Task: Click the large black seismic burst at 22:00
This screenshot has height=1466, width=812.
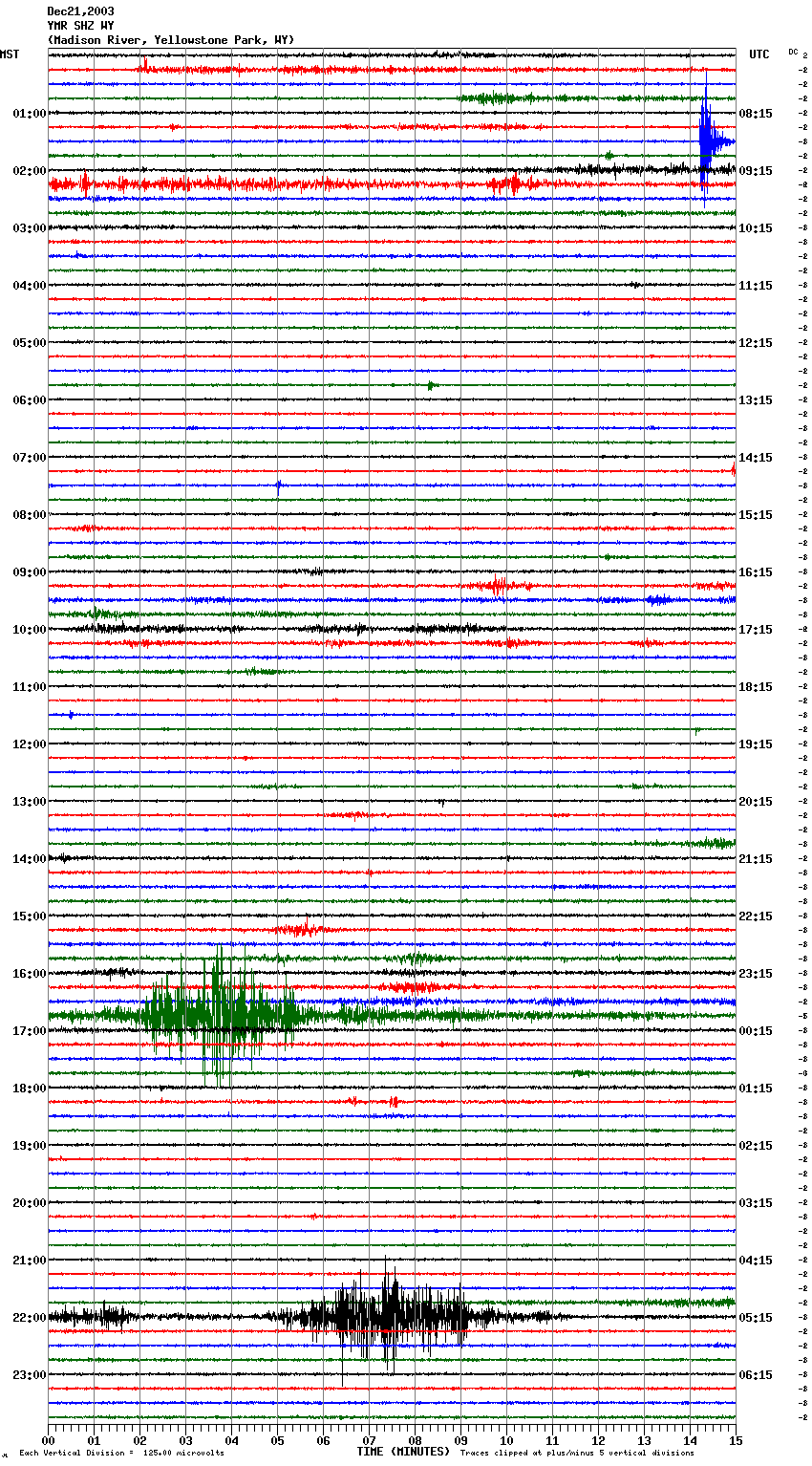Action: pyautogui.click(x=387, y=1318)
